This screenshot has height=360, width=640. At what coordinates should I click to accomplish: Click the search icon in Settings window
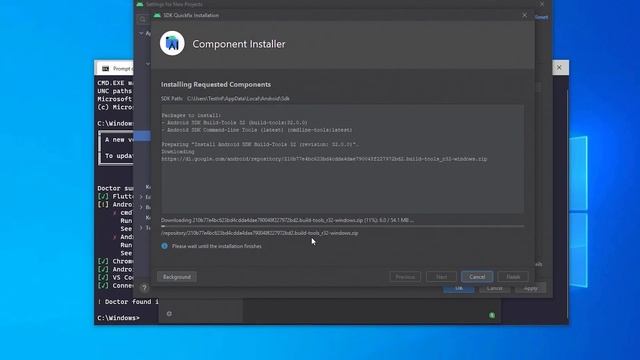coord(142,19)
